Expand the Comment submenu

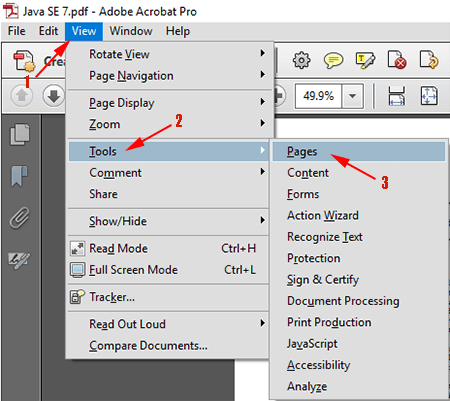pyautogui.click(x=169, y=173)
